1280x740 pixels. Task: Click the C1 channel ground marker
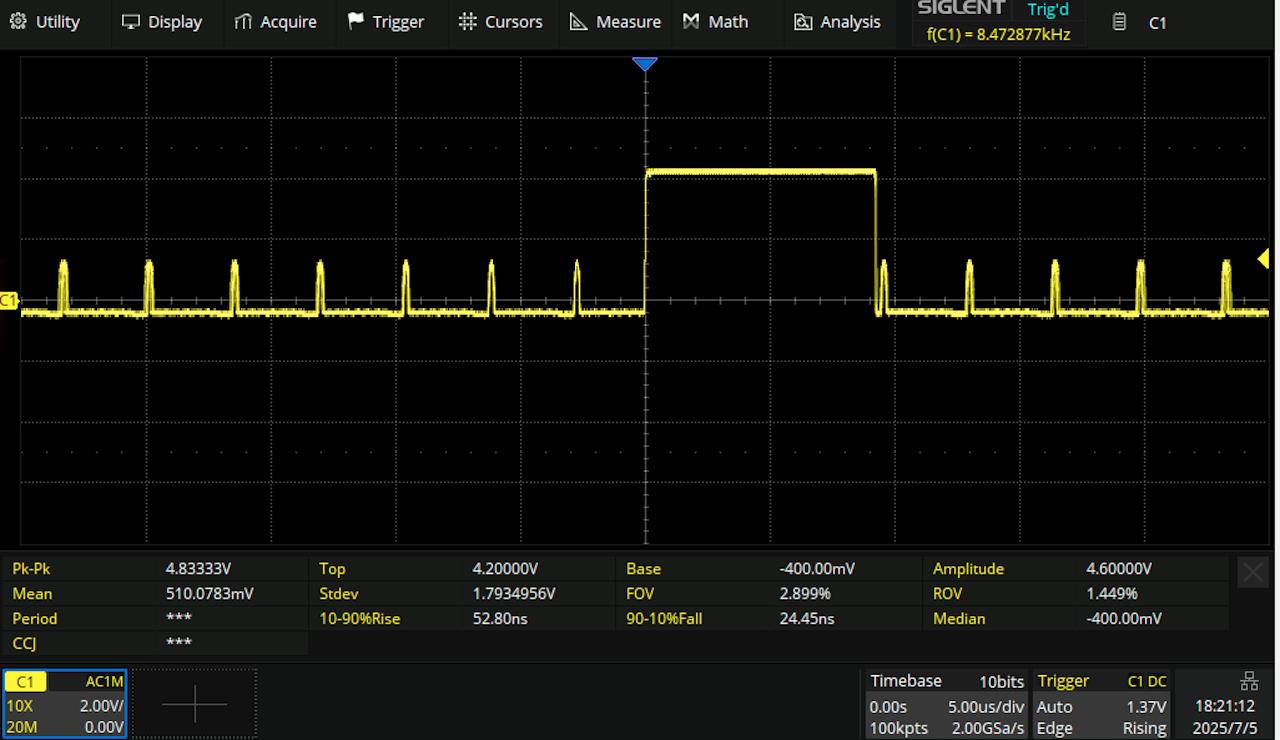tap(9, 301)
